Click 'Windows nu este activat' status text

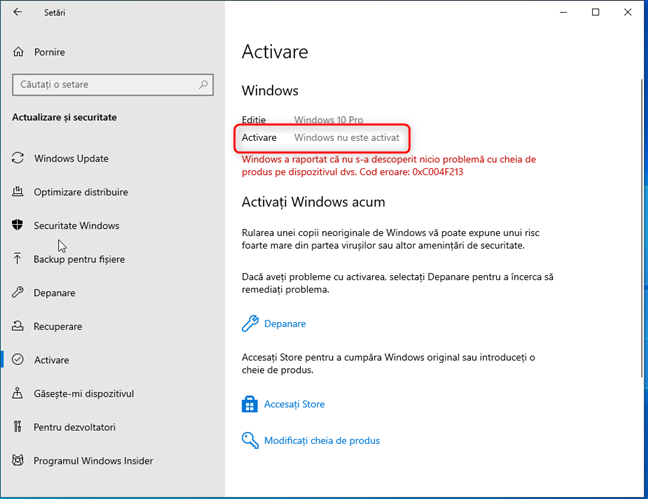coord(346,138)
